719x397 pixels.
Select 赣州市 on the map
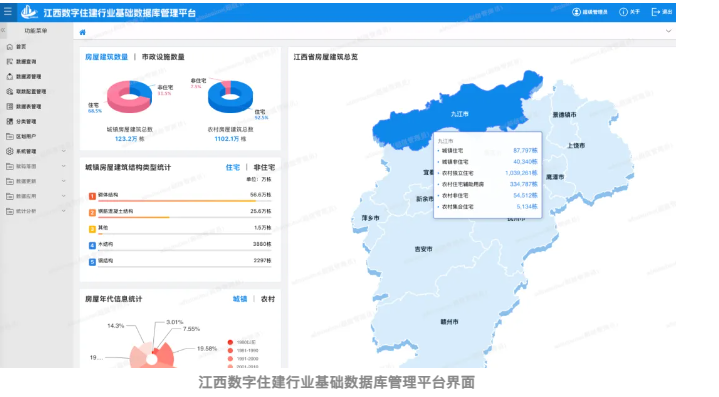(449, 322)
